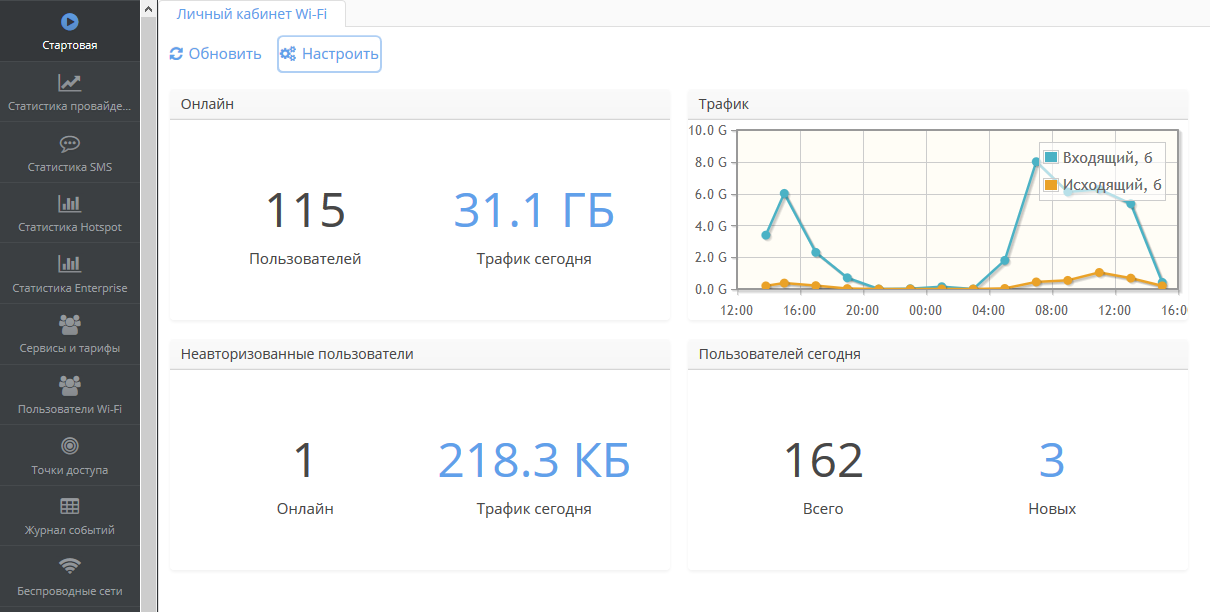Click the Статистика SMS speech bubble icon

[x=70, y=144]
